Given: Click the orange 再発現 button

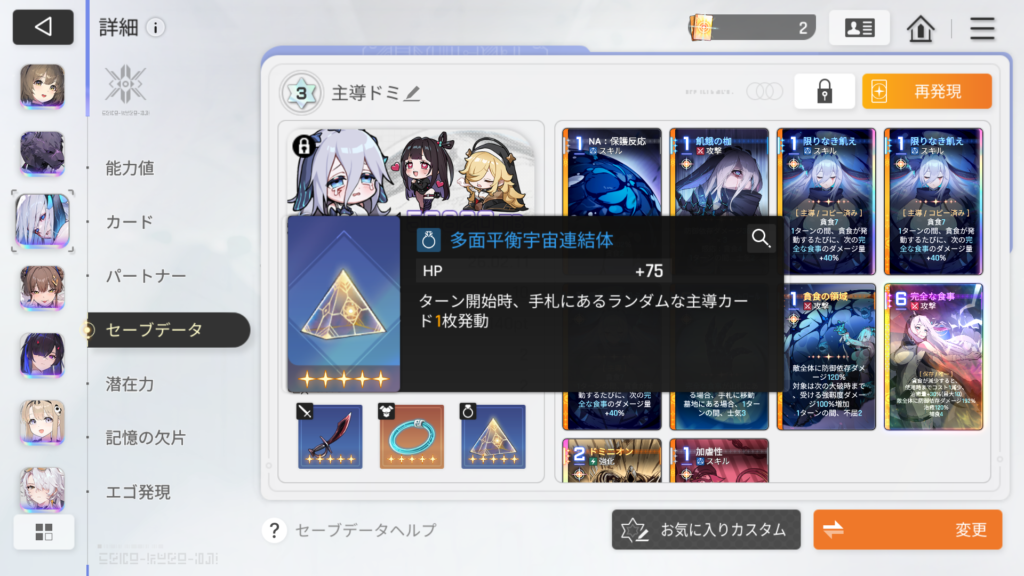Looking at the screenshot, I should [x=927, y=91].
